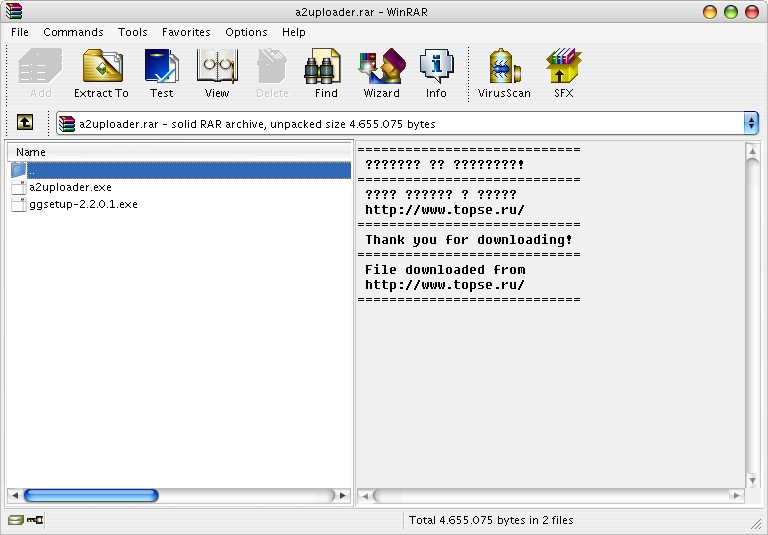Click the orange minimize window button
The width and height of the screenshot is (768, 535).
point(710,12)
